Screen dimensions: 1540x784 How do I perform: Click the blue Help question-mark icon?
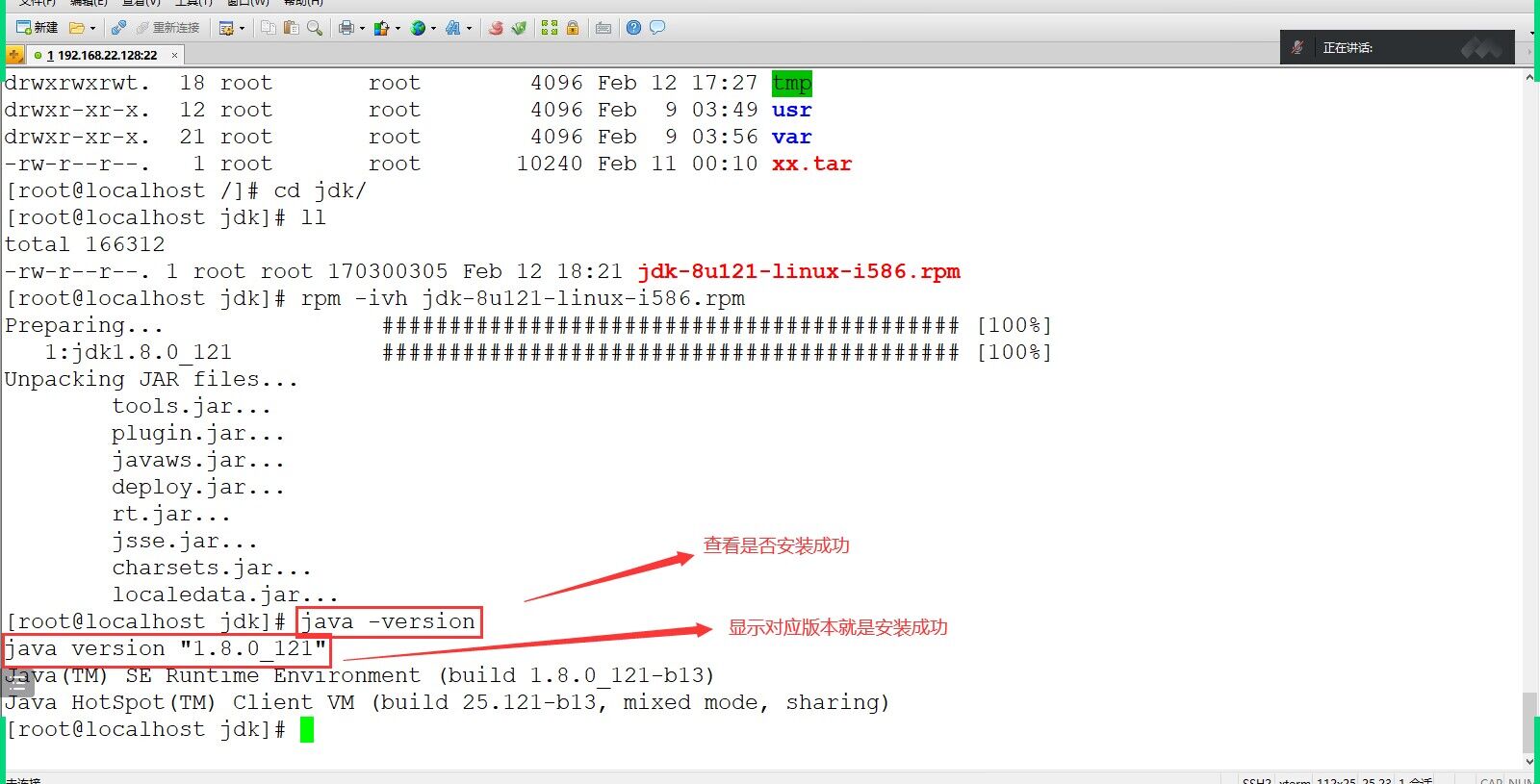633,28
